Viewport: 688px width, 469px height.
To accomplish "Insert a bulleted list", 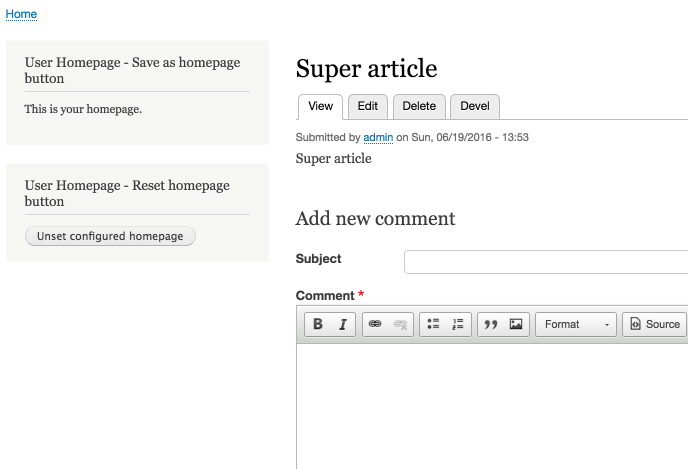I will coord(433,324).
